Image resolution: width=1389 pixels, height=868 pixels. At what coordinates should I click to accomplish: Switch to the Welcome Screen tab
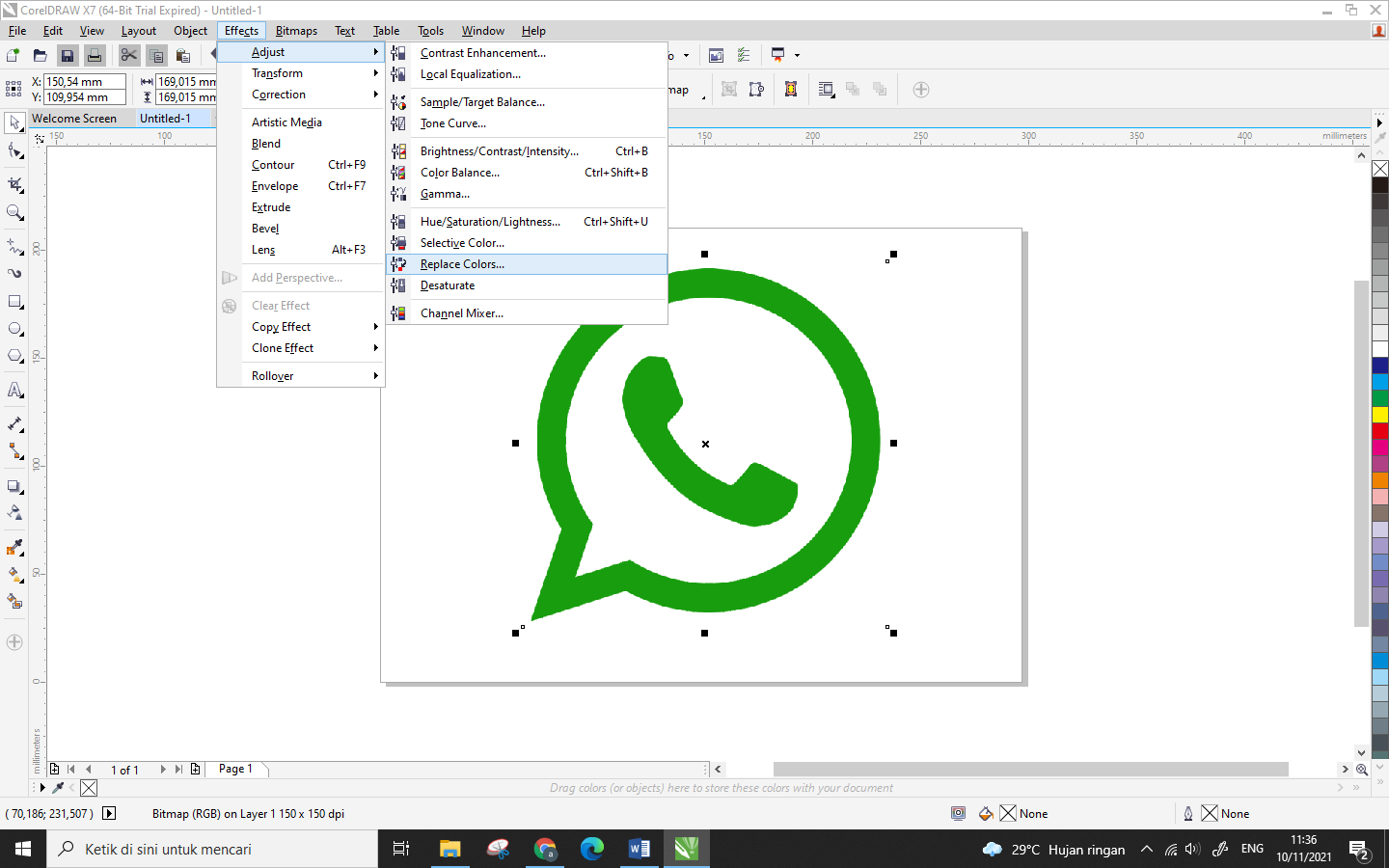coord(74,119)
